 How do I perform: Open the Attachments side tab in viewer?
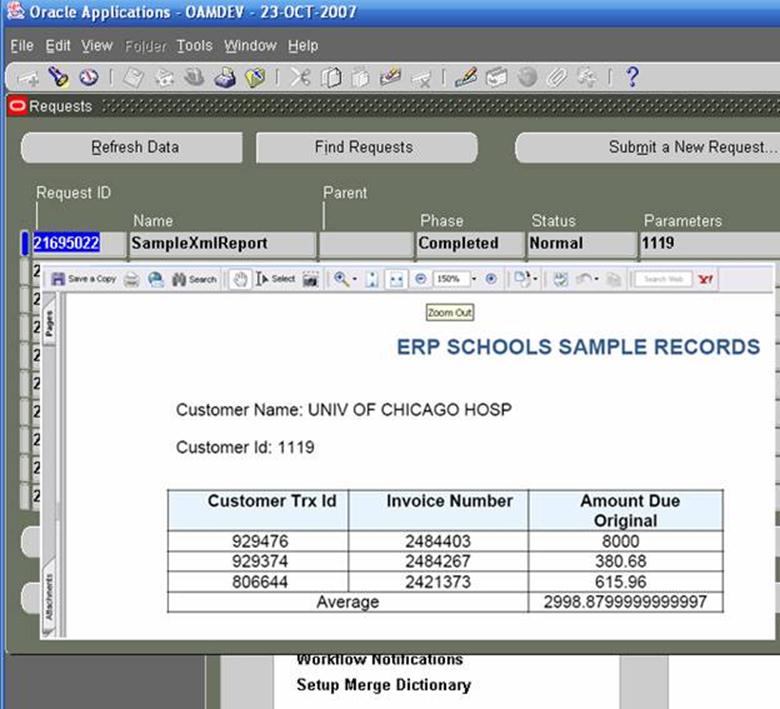tap(49, 597)
